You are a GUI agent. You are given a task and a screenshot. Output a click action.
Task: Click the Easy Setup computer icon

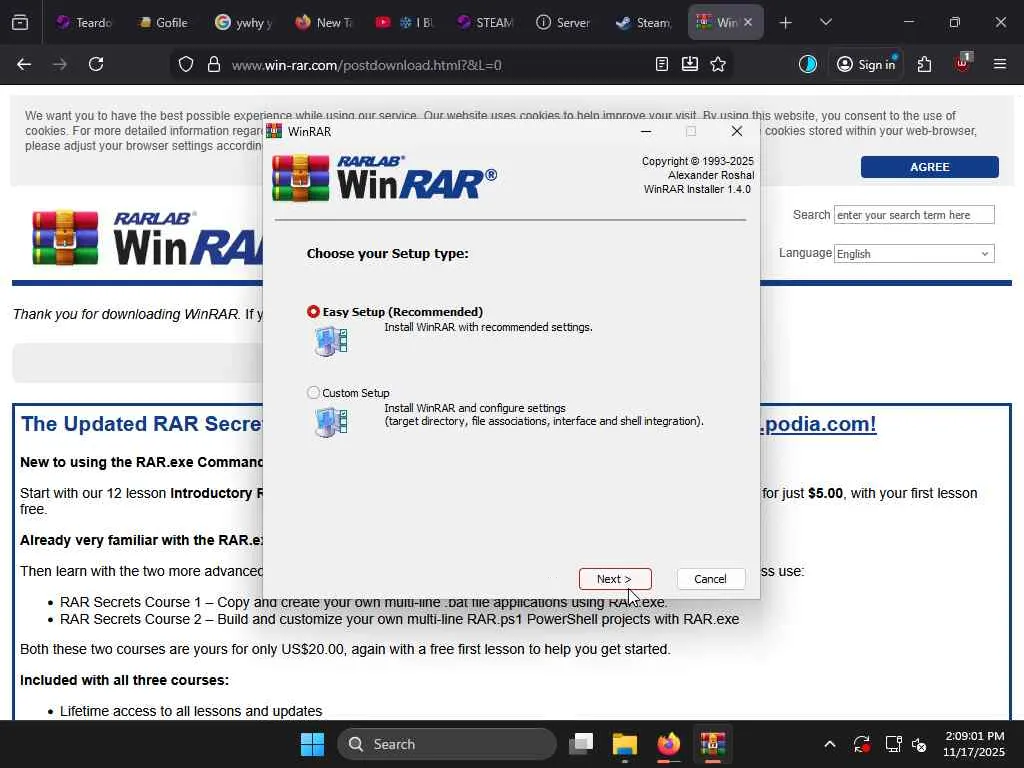click(331, 341)
